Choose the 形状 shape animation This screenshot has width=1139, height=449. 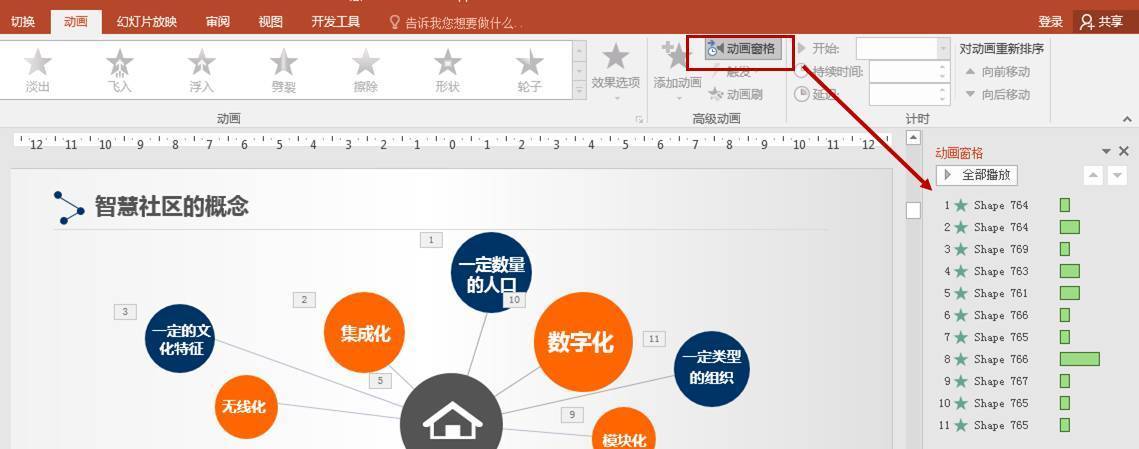[448, 71]
